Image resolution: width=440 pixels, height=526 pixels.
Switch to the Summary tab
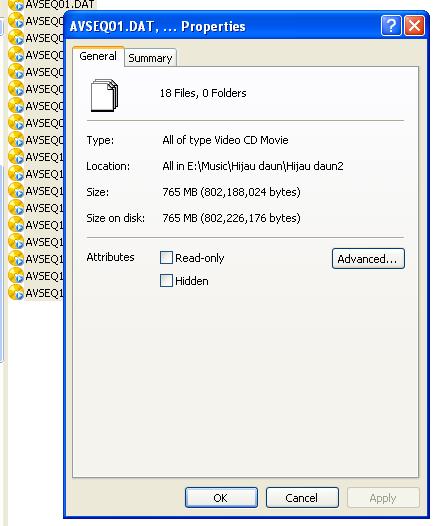click(x=150, y=58)
